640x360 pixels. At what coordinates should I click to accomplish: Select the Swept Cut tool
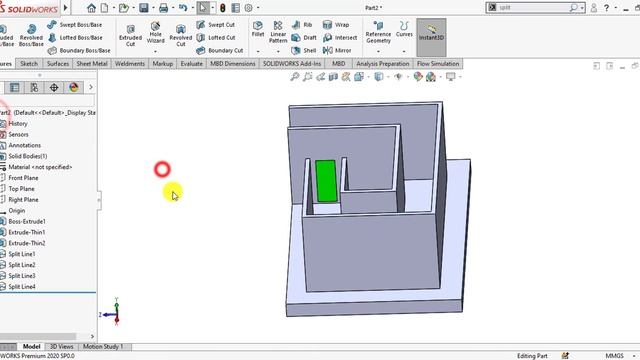216,24
